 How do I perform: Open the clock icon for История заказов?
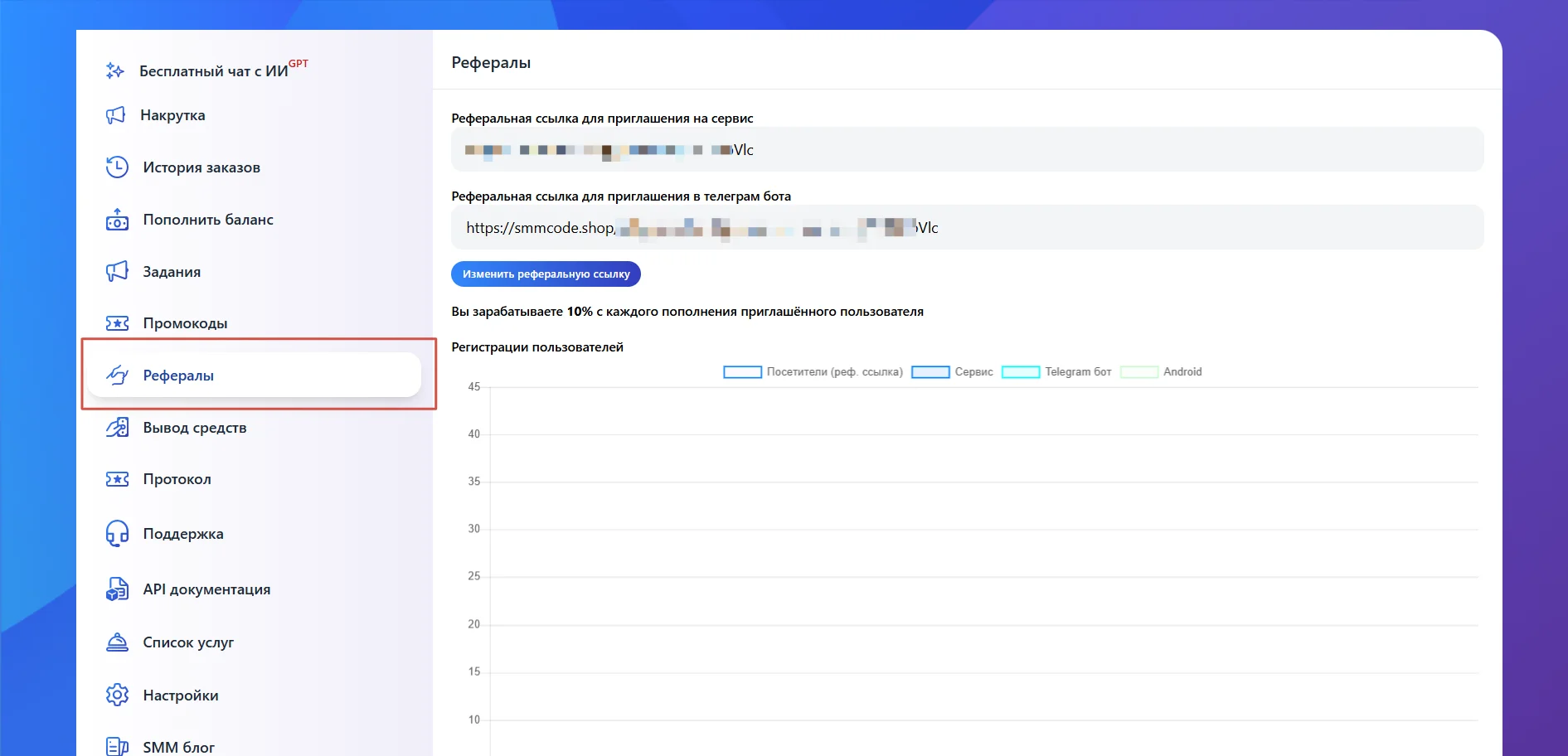click(117, 167)
